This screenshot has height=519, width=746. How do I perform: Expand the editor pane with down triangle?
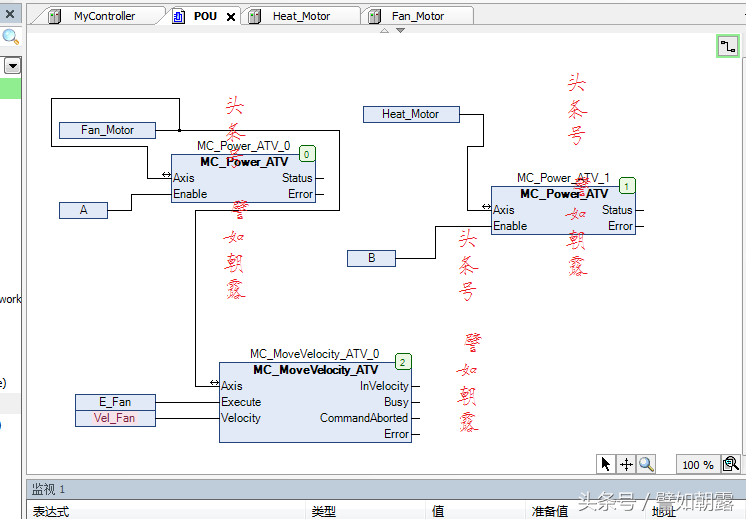[401, 30]
